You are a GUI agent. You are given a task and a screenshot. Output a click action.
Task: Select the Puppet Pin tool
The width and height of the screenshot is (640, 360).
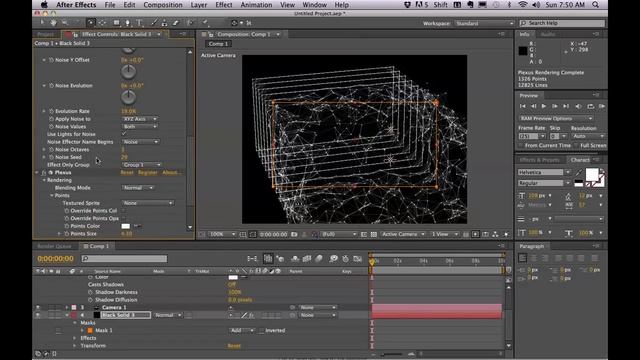[206, 23]
